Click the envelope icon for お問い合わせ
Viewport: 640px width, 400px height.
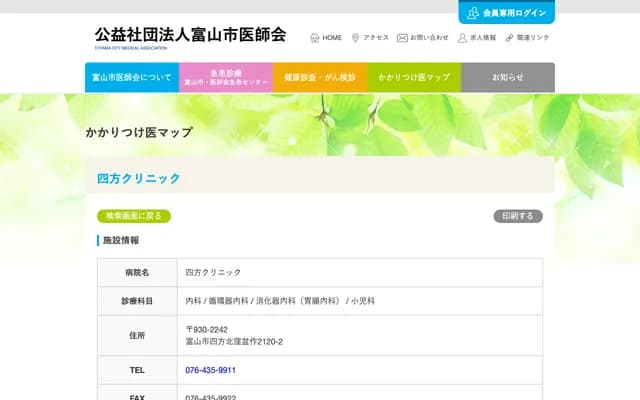[x=402, y=38]
